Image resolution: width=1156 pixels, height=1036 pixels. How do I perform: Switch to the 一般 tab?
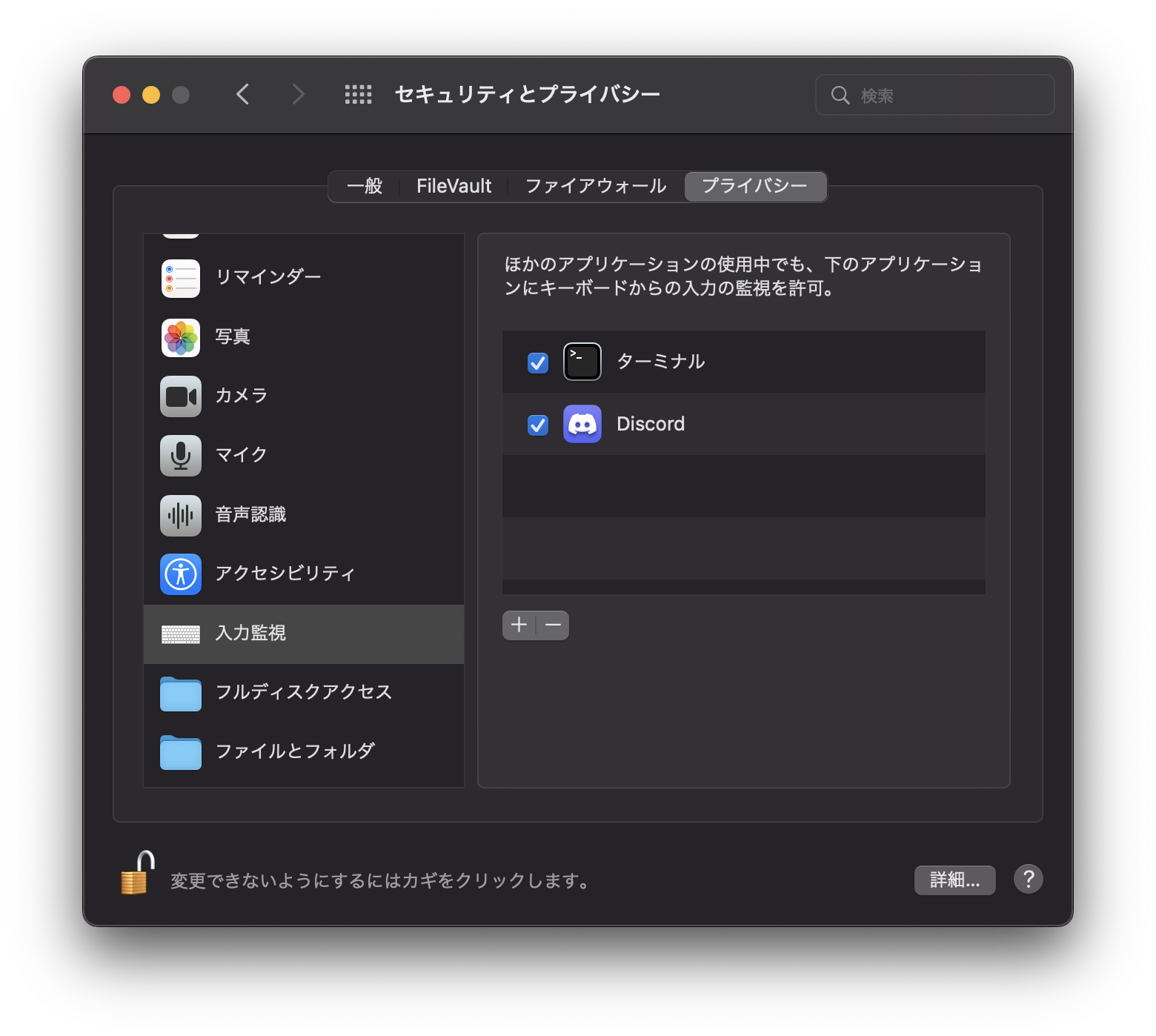365,186
